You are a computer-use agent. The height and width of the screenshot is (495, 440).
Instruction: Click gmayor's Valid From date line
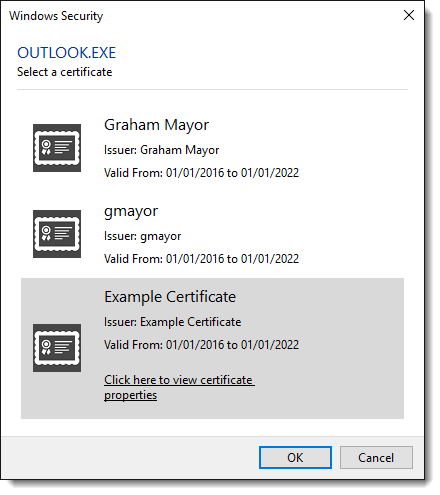pos(201,259)
